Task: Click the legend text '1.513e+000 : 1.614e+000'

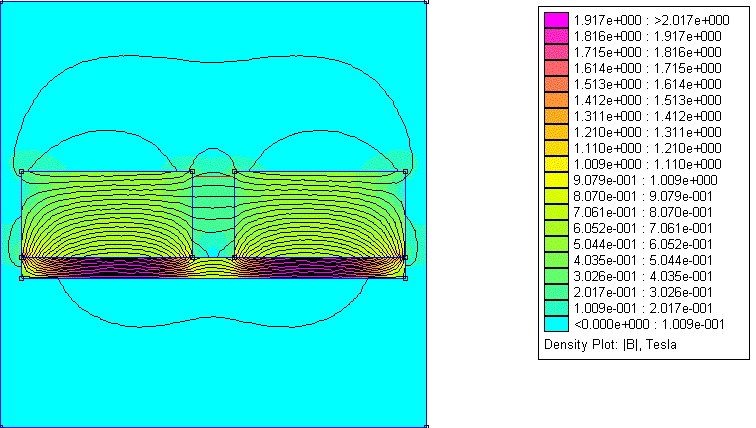Action: coord(648,84)
